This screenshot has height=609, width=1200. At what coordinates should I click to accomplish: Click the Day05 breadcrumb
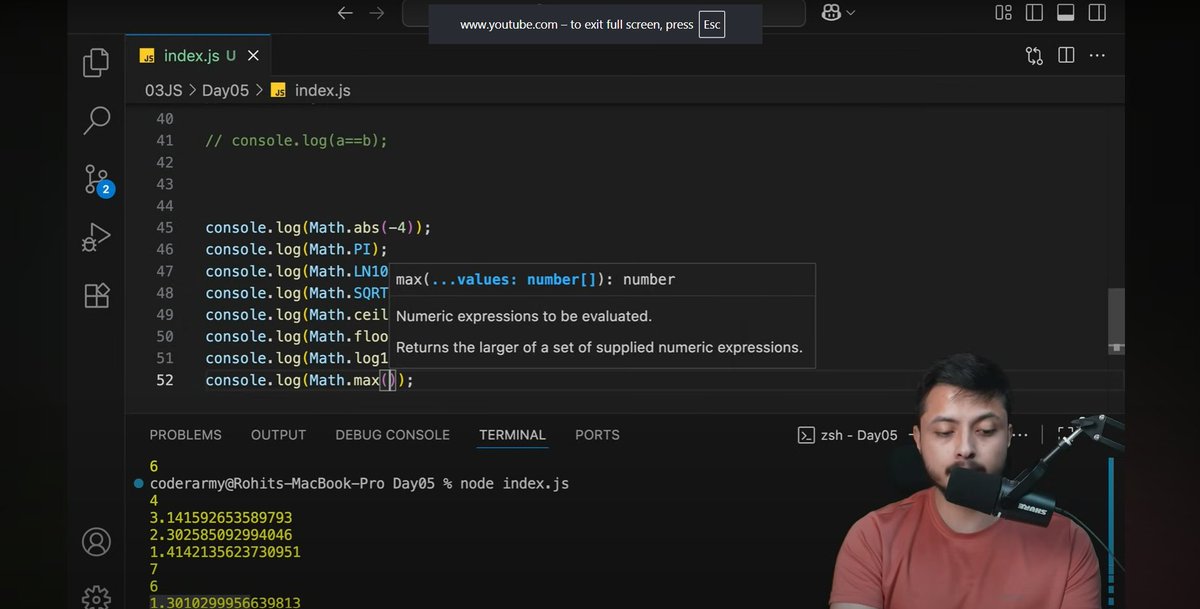click(225, 90)
